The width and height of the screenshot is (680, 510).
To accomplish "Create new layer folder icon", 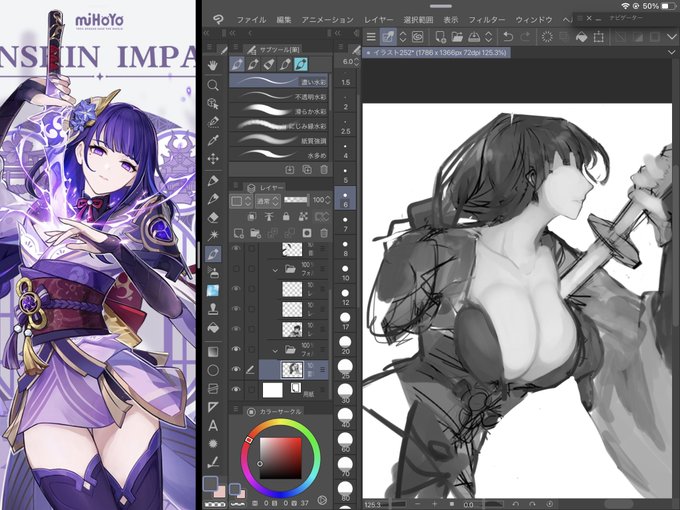I will tap(255, 233).
